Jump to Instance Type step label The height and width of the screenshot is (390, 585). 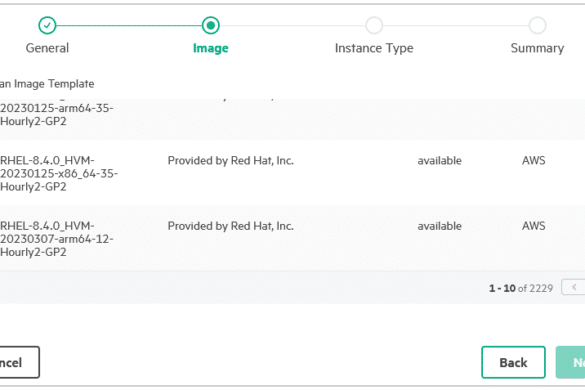coord(374,48)
